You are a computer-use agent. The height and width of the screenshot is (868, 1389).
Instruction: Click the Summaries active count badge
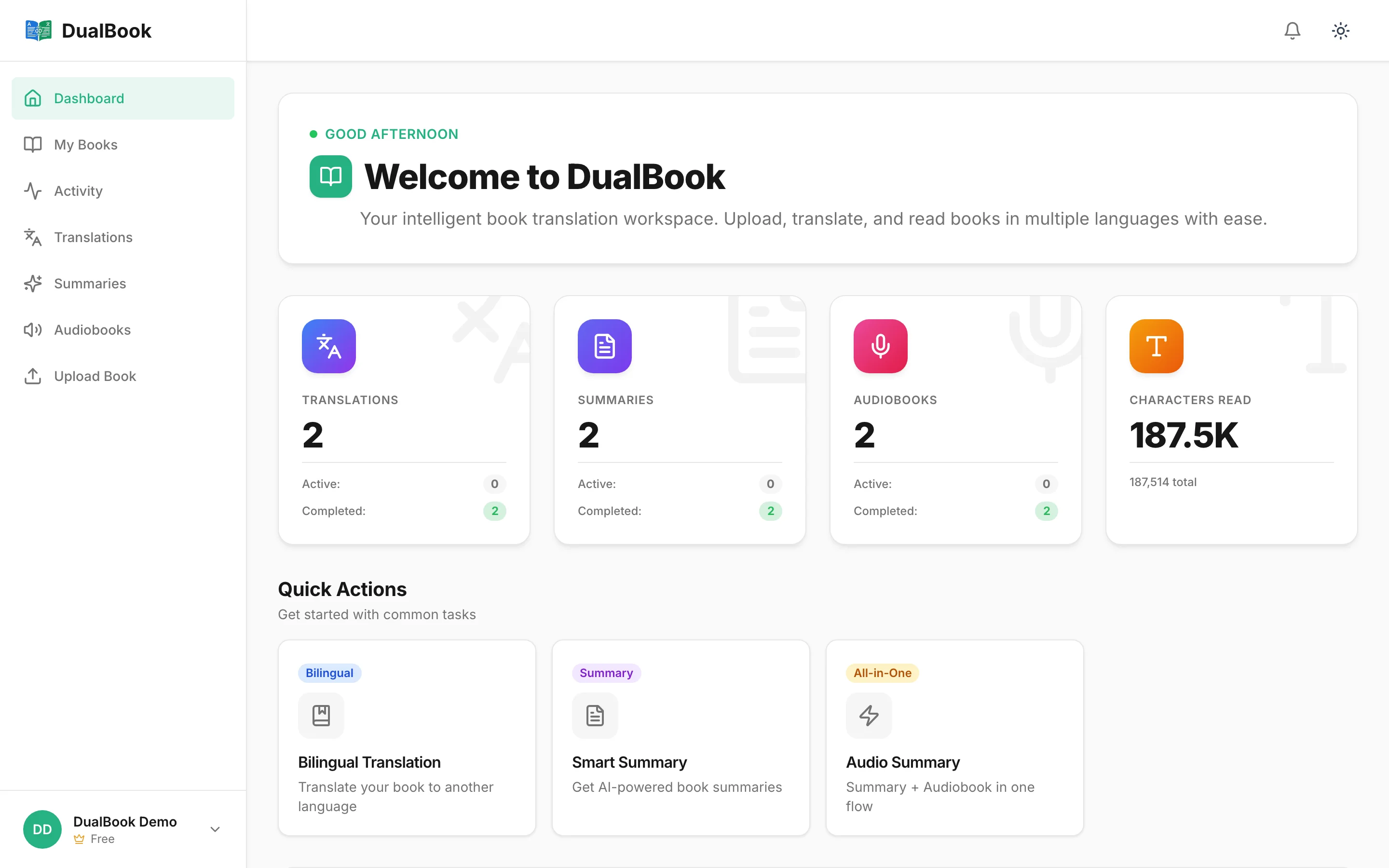pyautogui.click(x=770, y=484)
